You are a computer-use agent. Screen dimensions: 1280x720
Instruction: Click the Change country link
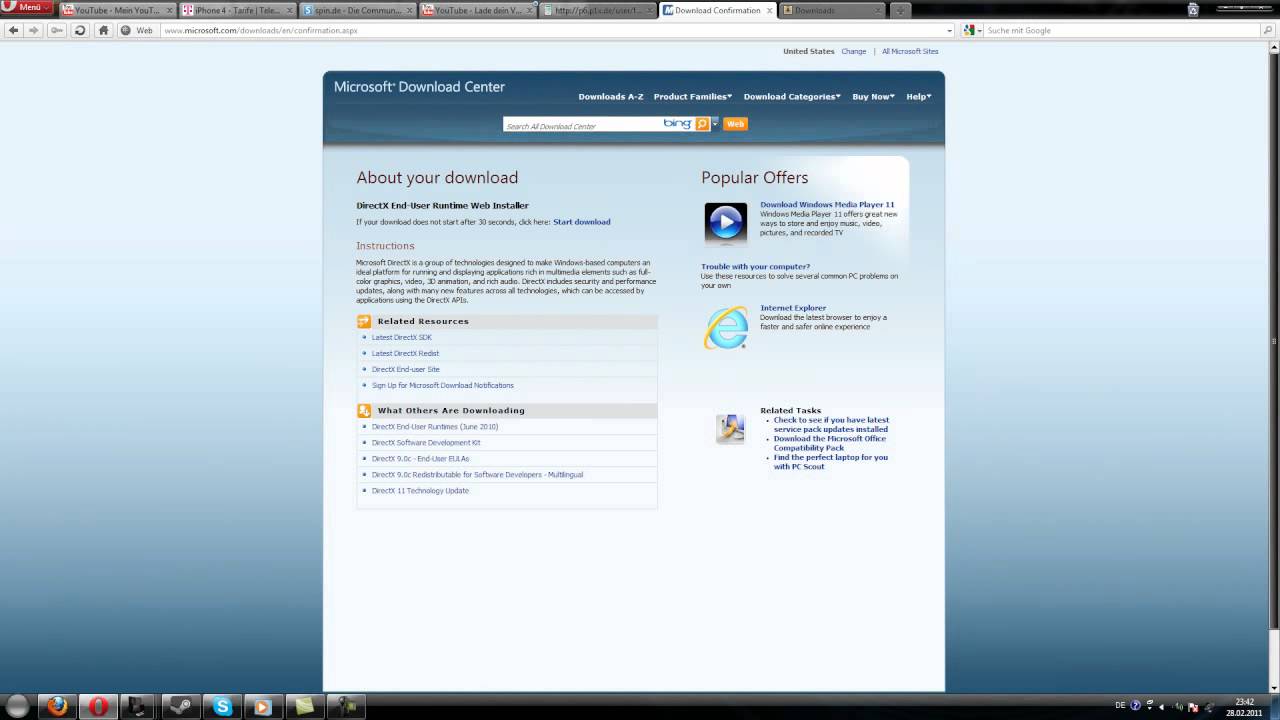click(x=854, y=52)
